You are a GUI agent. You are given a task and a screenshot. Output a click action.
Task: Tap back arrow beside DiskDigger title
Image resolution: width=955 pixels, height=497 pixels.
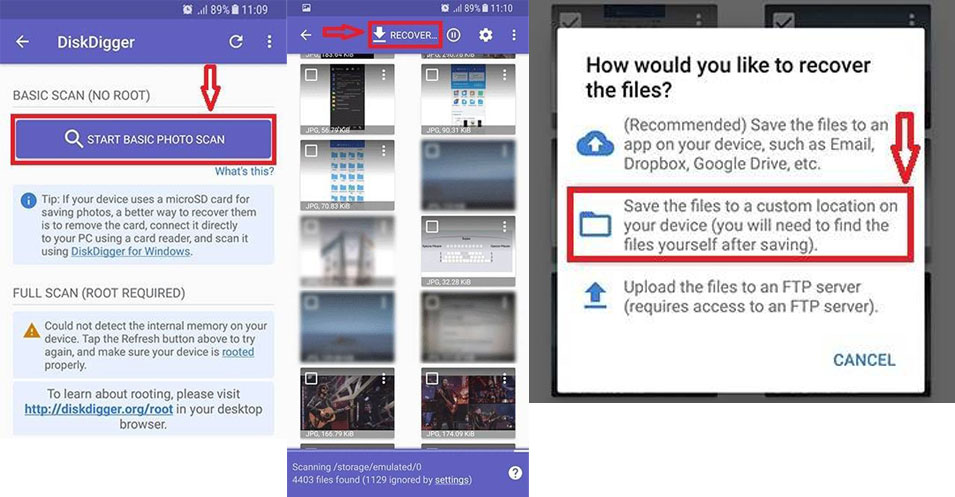23,41
